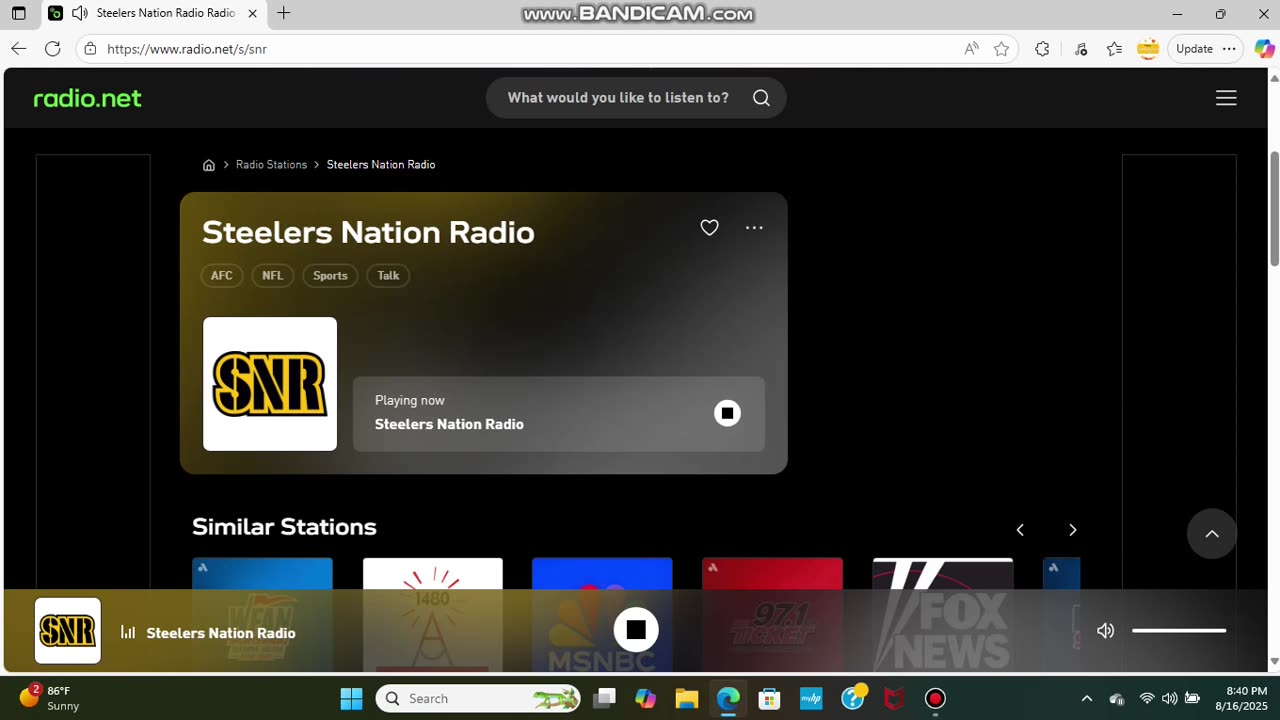Image resolution: width=1280 pixels, height=720 pixels.
Task: Jump to top with the round up arrow
Action: pos(1212,534)
